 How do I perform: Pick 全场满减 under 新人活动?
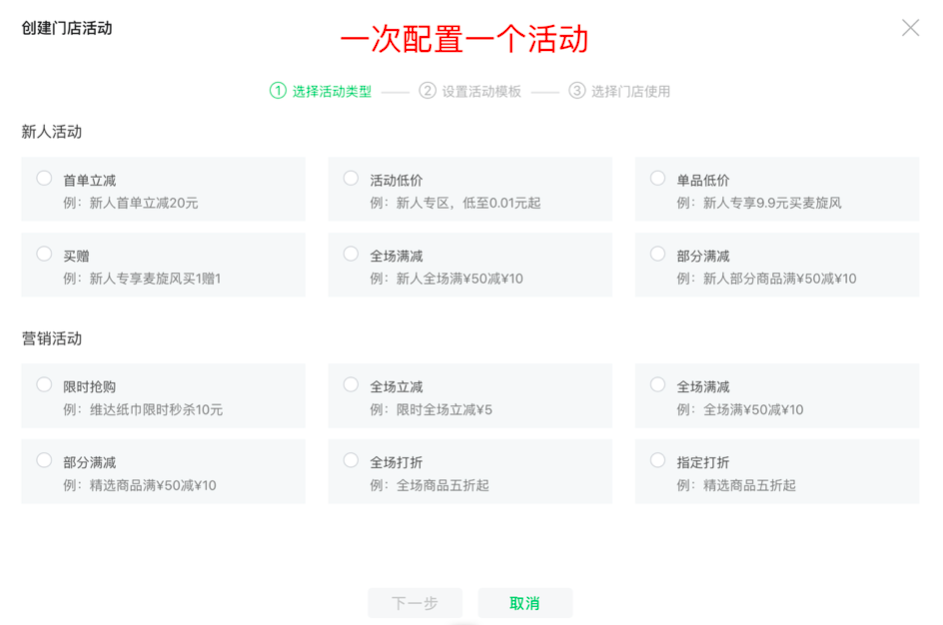point(351,255)
